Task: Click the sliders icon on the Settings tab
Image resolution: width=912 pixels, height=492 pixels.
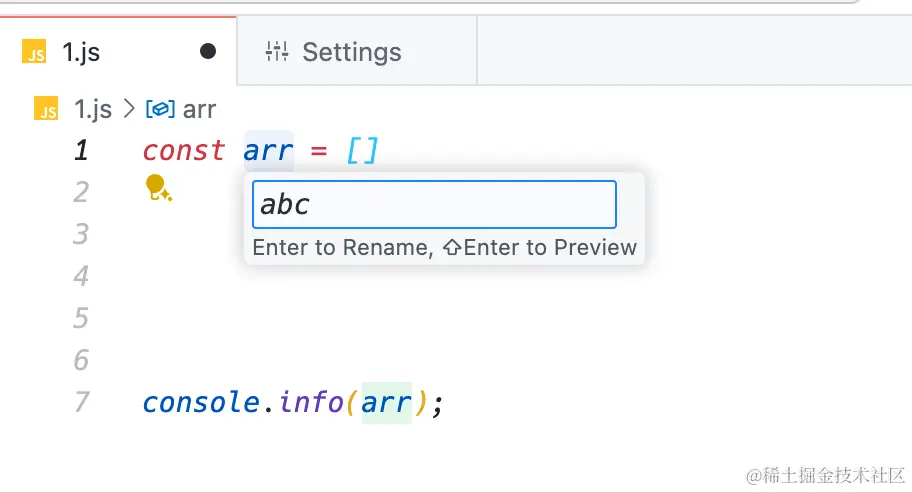Action: (277, 52)
